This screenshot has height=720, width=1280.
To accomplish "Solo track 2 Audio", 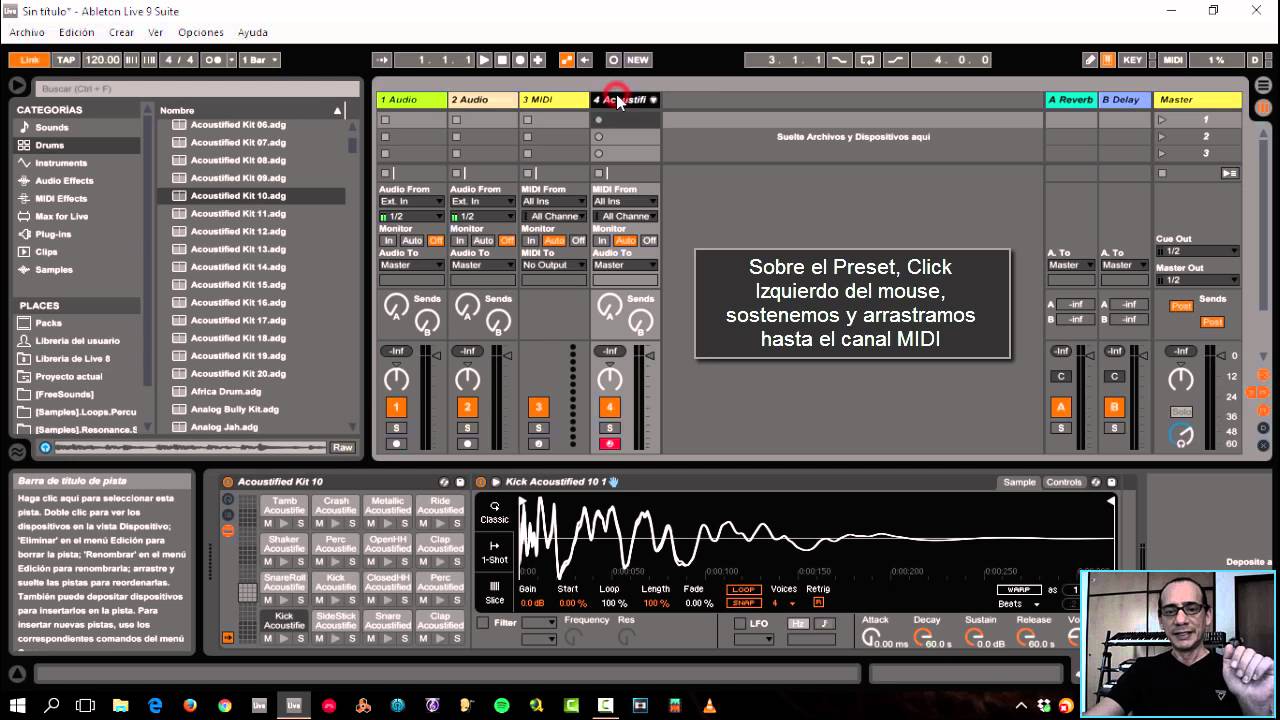I will coord(467,428).
